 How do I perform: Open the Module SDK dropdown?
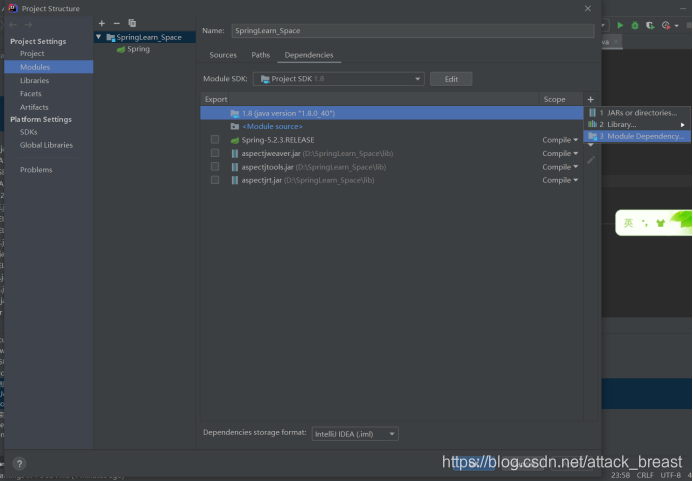(339, 79)
